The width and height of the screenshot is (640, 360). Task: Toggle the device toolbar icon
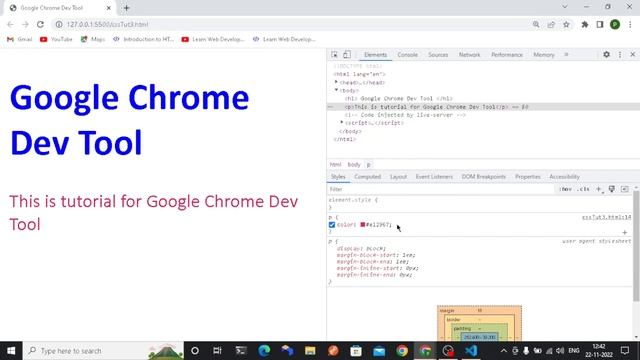[x=347, y=55]
